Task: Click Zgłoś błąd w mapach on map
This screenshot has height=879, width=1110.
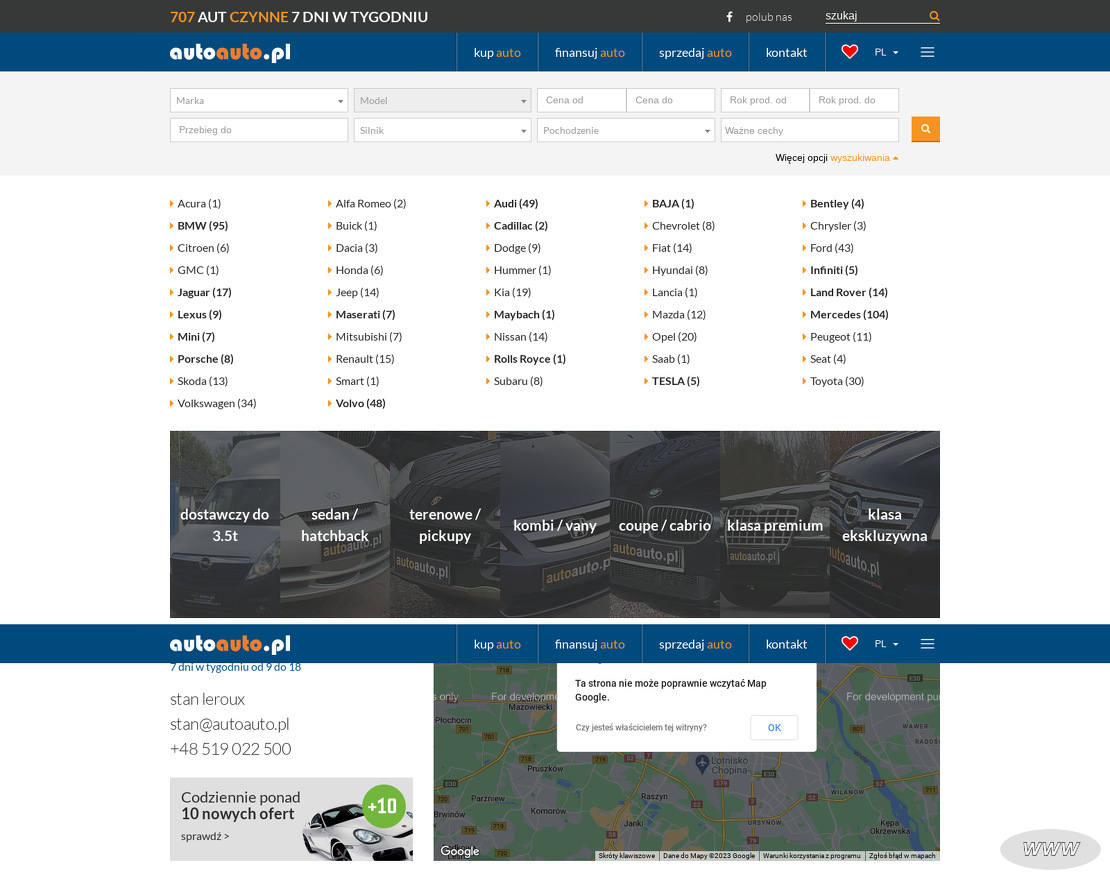Action: [x=902, y=856]
